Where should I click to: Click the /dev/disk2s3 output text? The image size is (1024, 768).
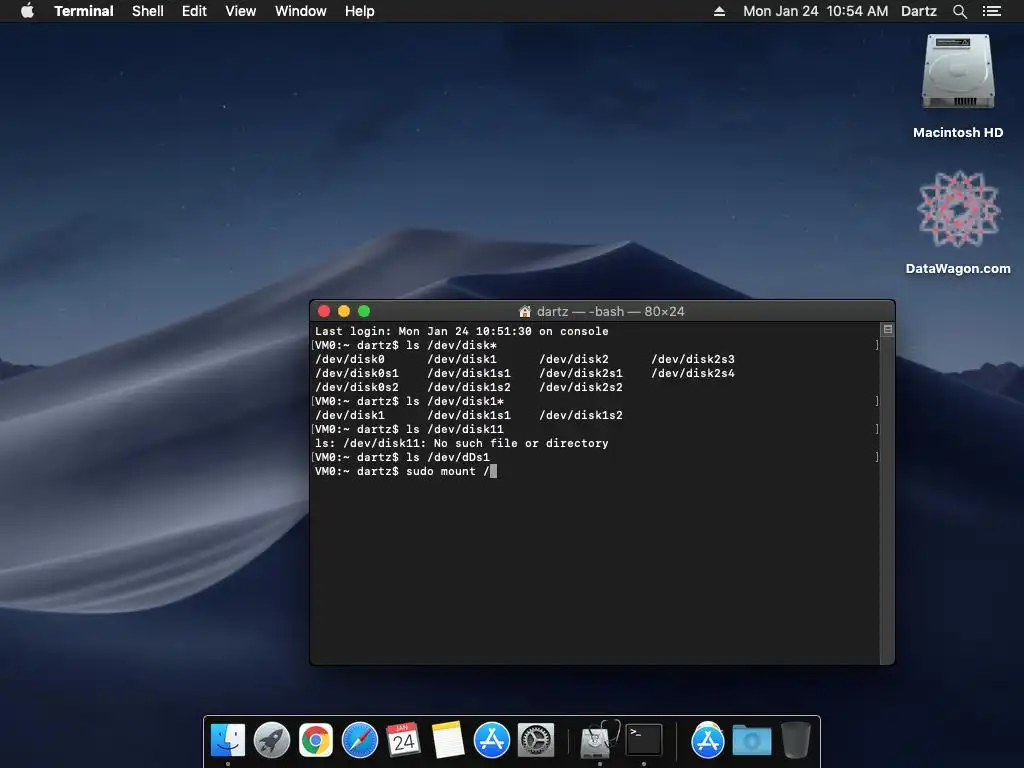click(693, 359)
